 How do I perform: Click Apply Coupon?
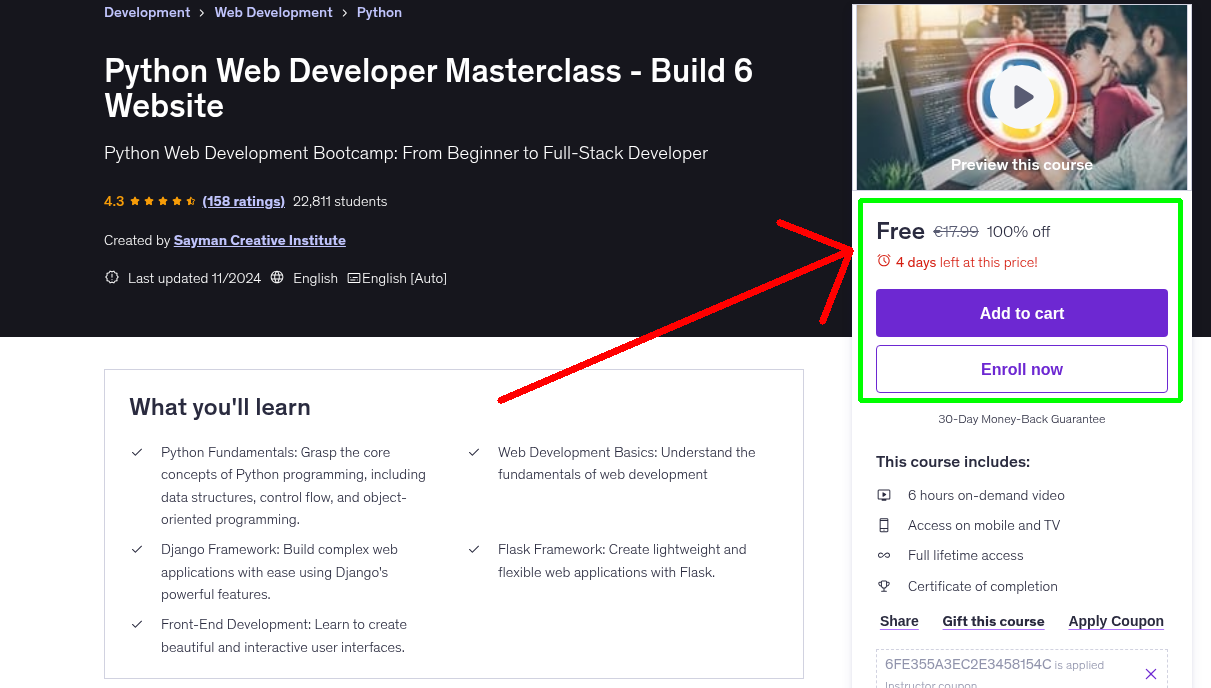(1115, 621)
